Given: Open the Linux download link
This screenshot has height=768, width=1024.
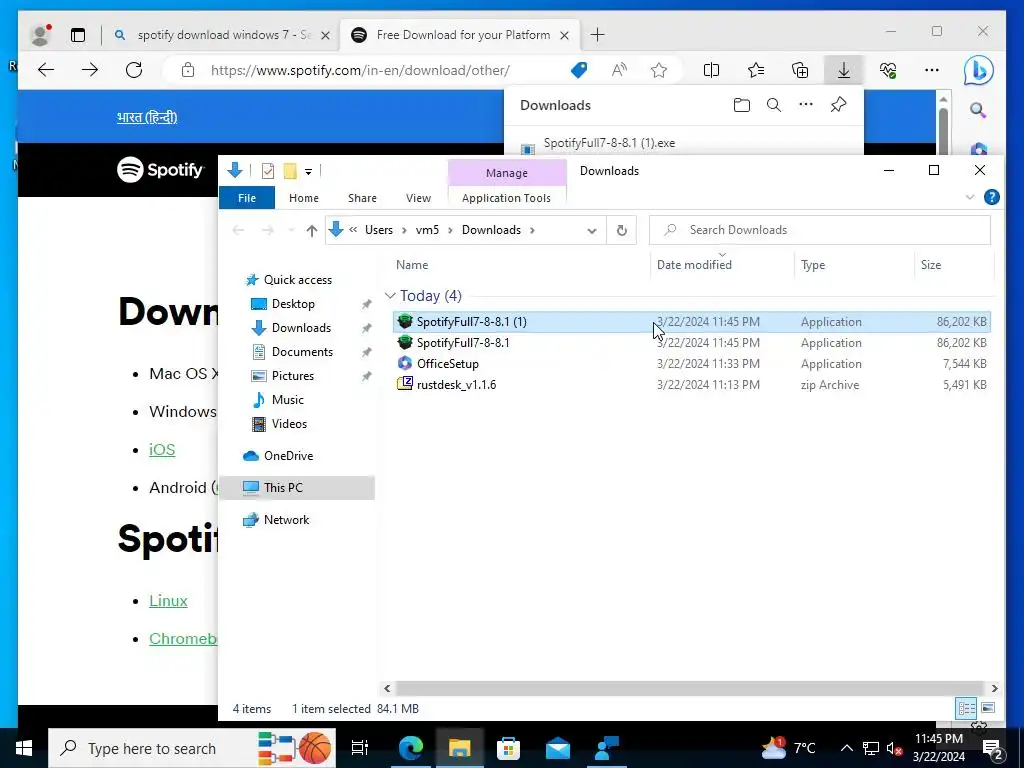Looking at the screenshot, I should click(x=168, y=601).
